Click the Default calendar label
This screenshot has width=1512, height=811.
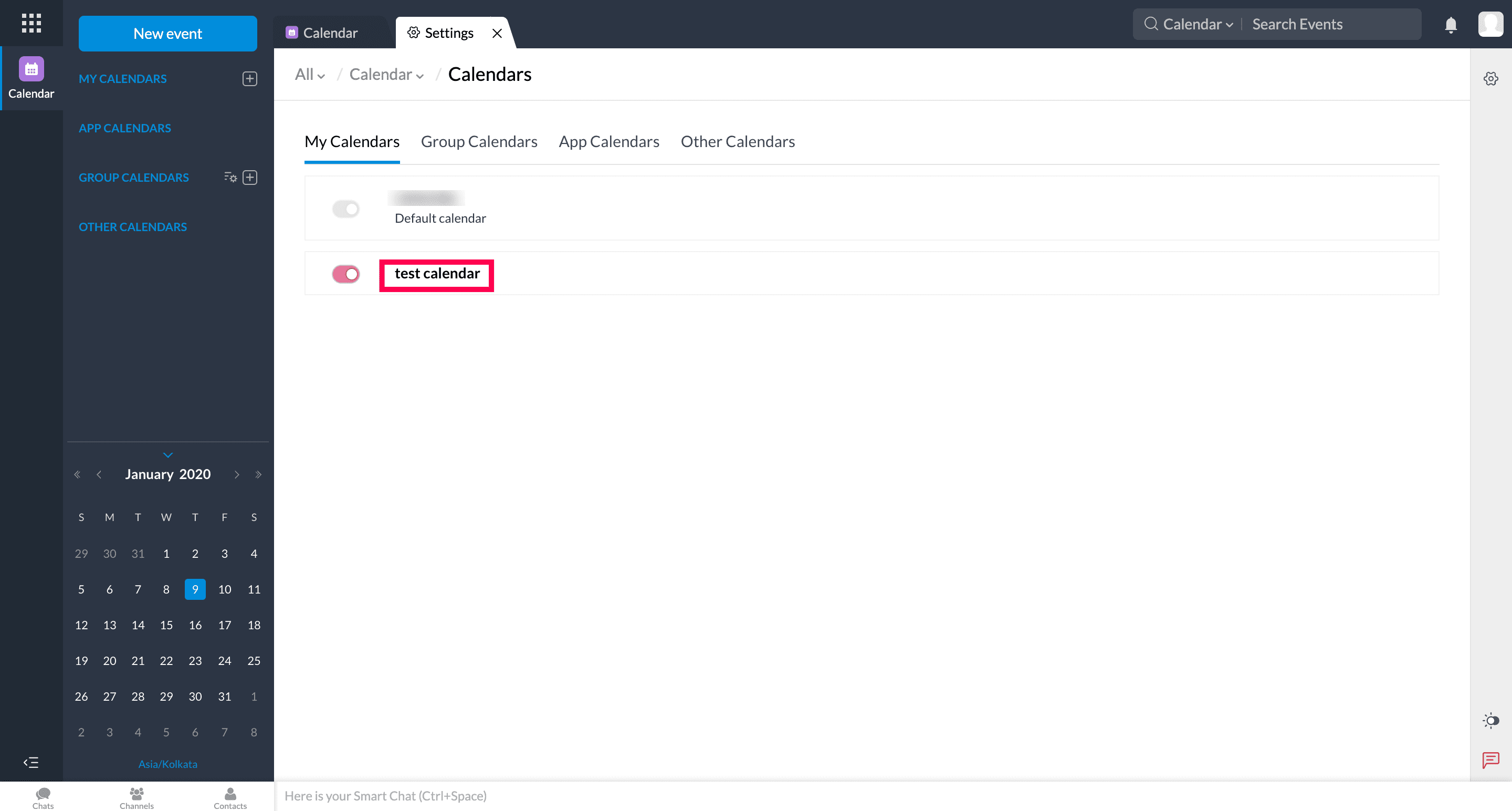coord(440,219)
